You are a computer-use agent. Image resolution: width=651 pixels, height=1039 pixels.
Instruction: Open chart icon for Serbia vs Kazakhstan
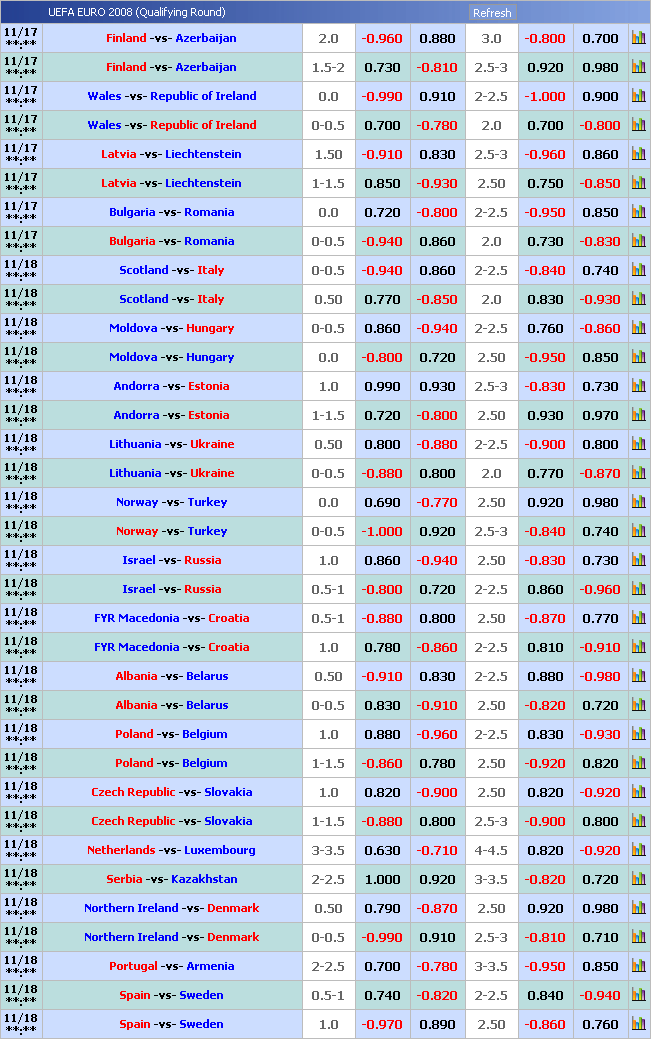638,879
